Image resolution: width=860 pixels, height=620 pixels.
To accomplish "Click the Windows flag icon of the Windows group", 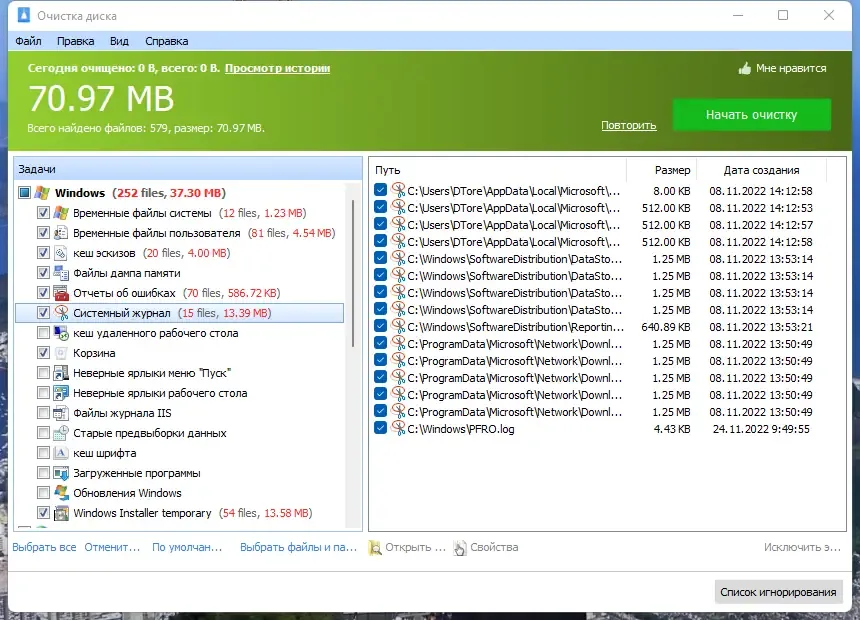I will pos(42,193).
